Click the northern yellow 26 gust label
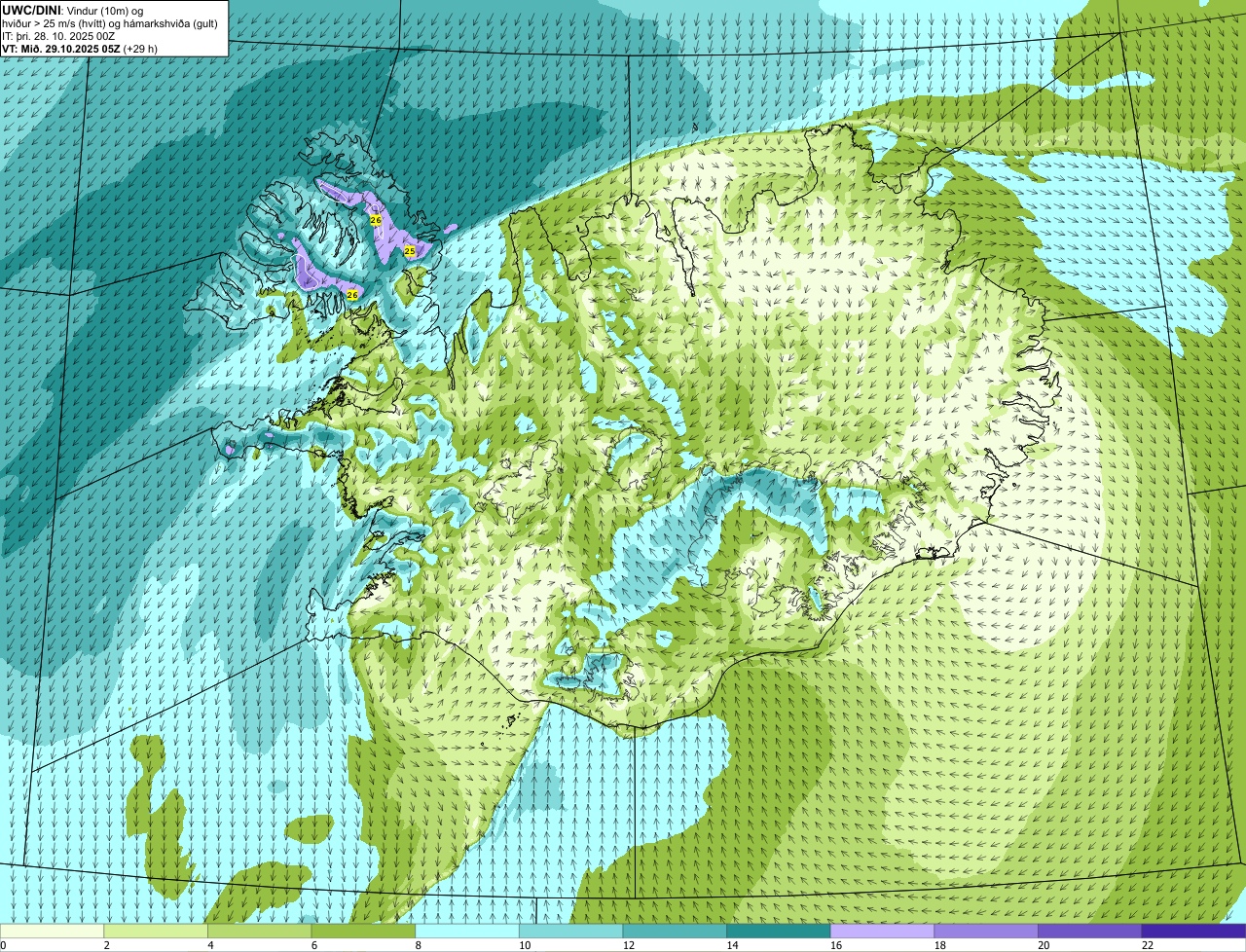Screen dimensions: 1246x952 tap(376, 220)
